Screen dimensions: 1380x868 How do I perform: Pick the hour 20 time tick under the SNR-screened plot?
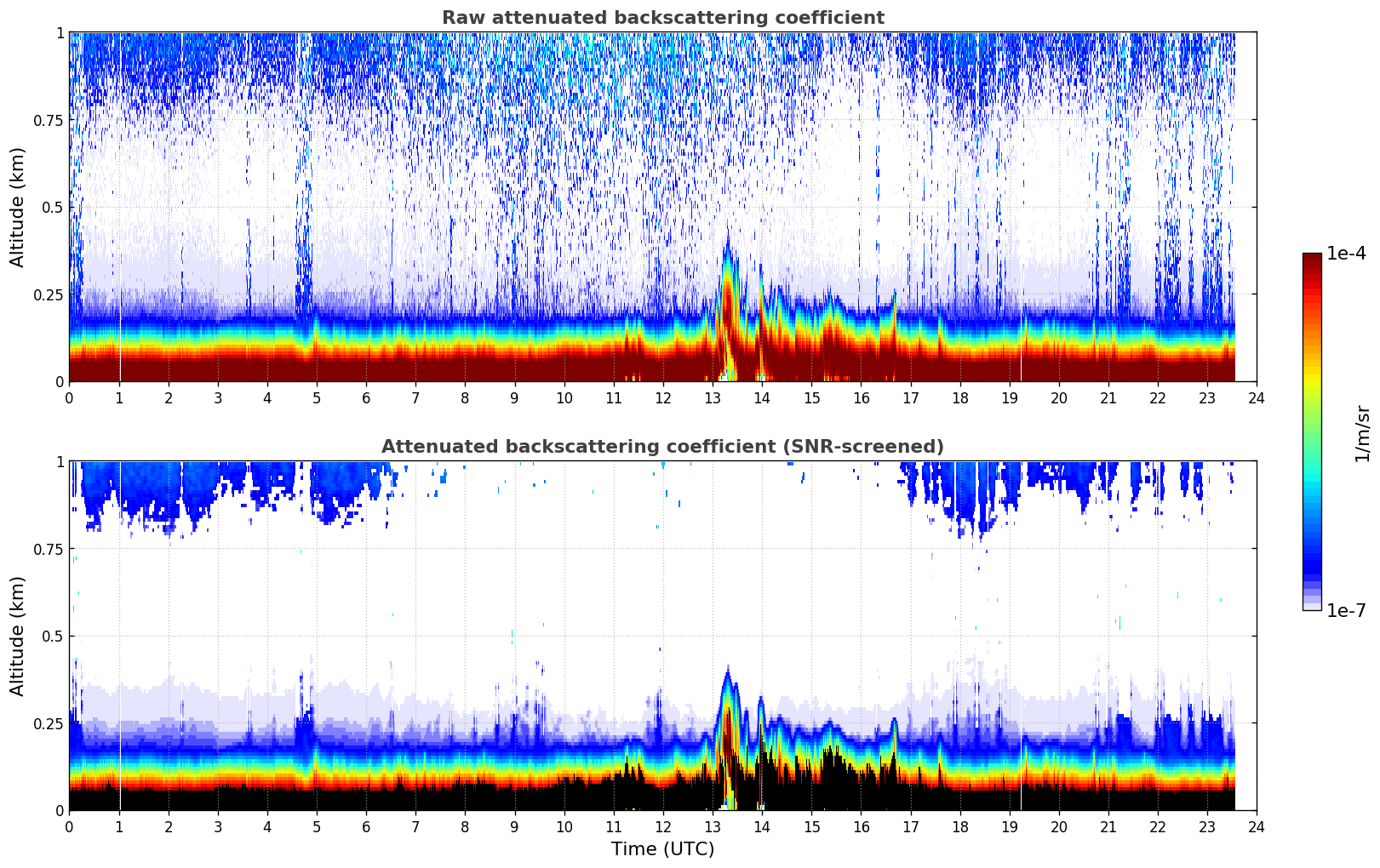pyautogui.click(x=1059, y=826)
